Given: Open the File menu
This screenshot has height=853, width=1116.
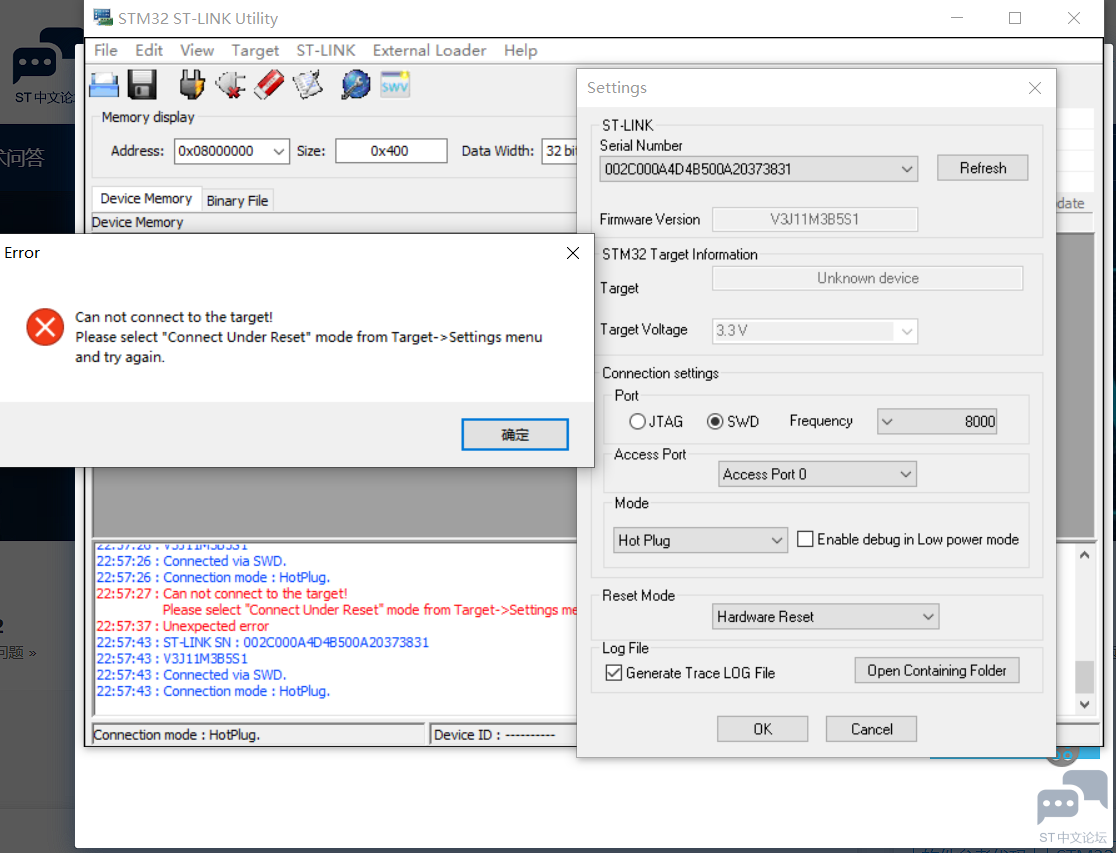Looking at the screenshot, I should coord(105,51).
